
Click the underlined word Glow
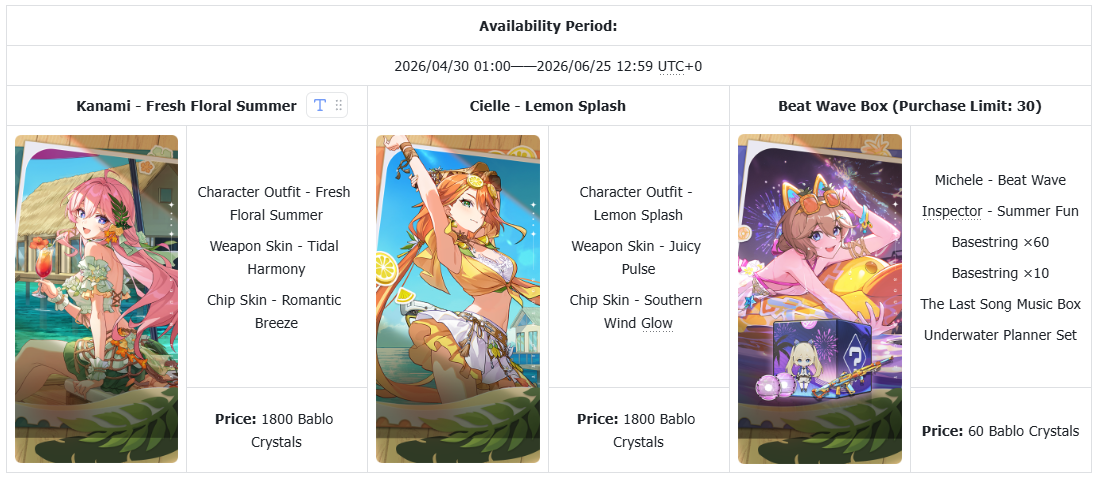tap(656, 323)
